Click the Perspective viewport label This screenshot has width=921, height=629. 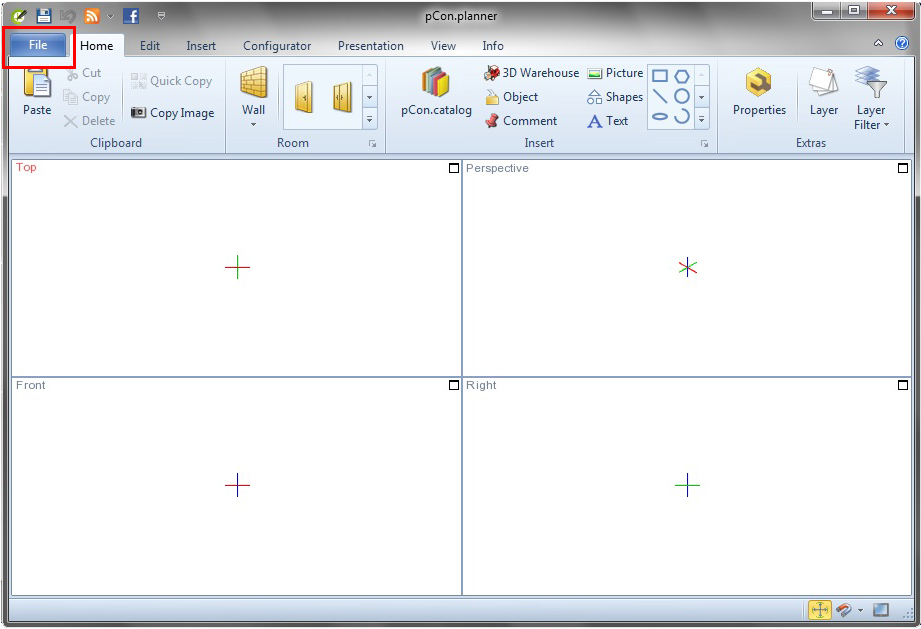coord(498,169)
